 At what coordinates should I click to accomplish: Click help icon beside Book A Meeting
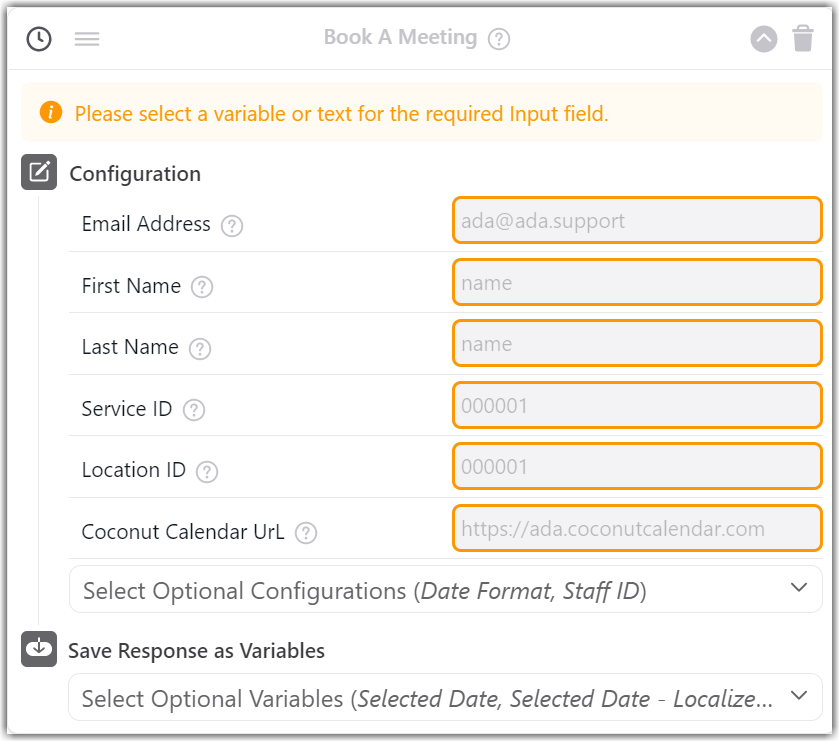tap(499, 39)
